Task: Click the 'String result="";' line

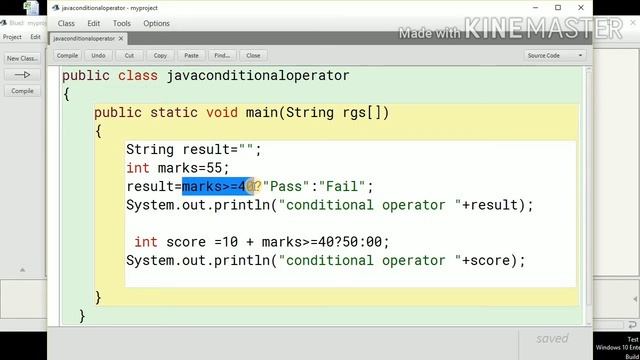Action: (193, 149)
